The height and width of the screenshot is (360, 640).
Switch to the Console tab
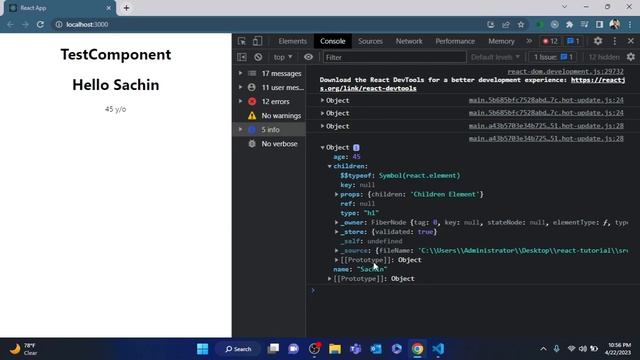coord(333,41)
